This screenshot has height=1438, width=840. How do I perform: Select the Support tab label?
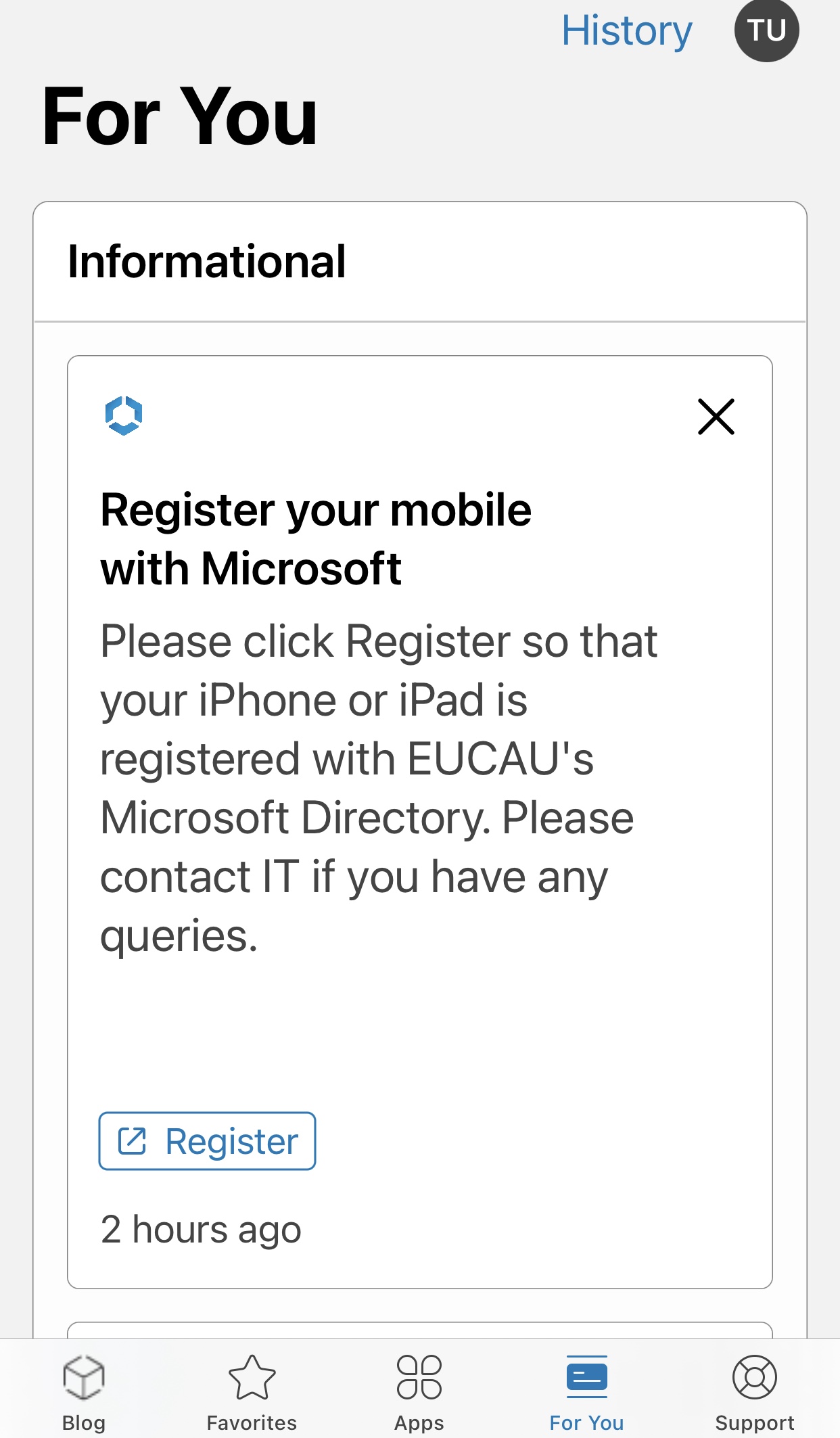(755, 1422)
